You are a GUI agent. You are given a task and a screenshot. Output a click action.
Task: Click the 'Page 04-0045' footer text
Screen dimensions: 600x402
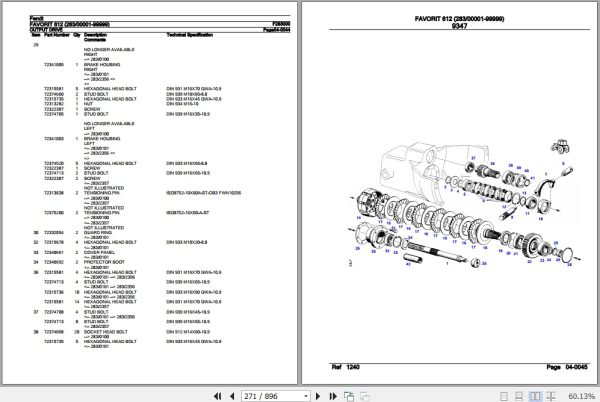(x=567, y=367)
